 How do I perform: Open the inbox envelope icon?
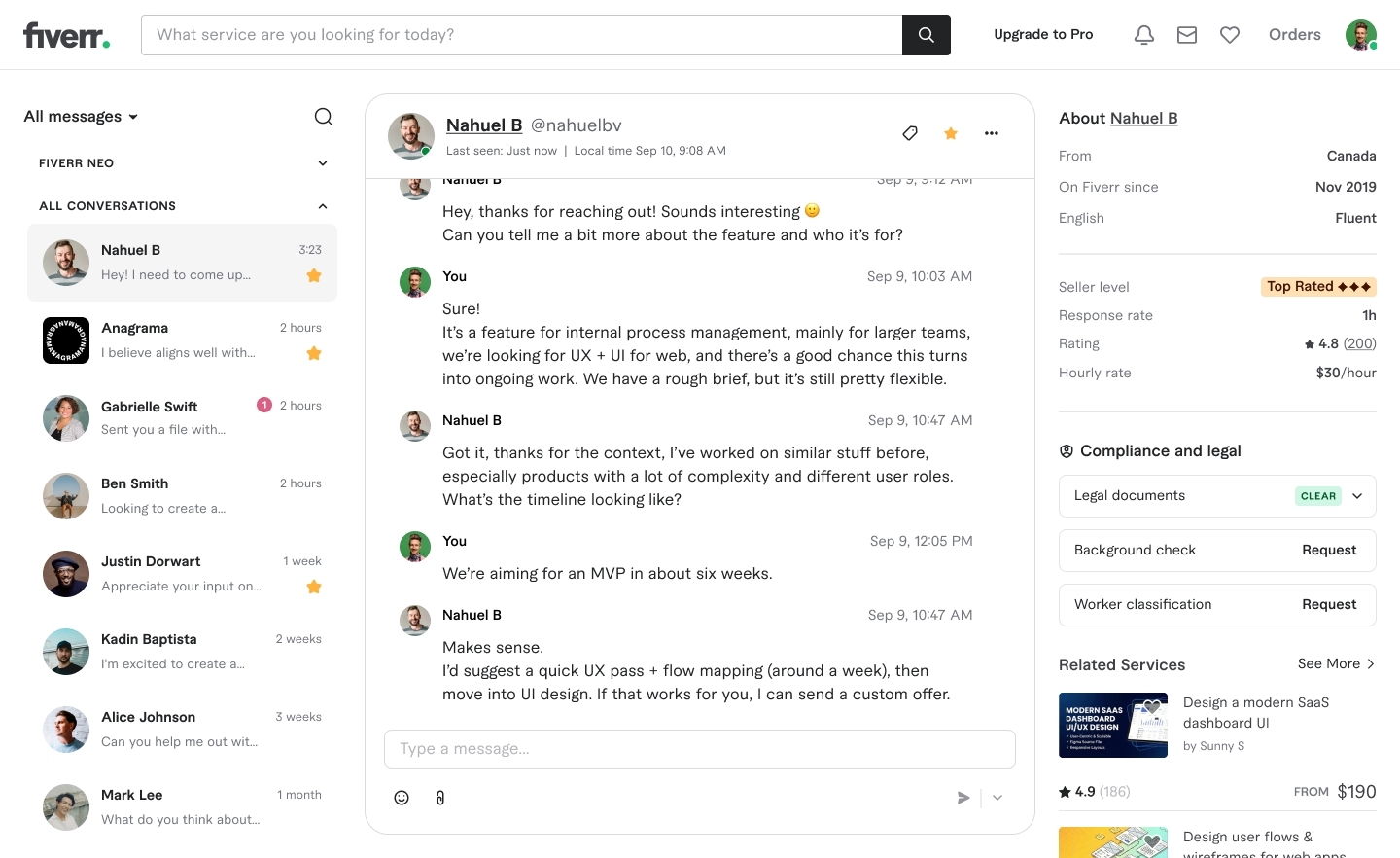[x=1187, y=35]
